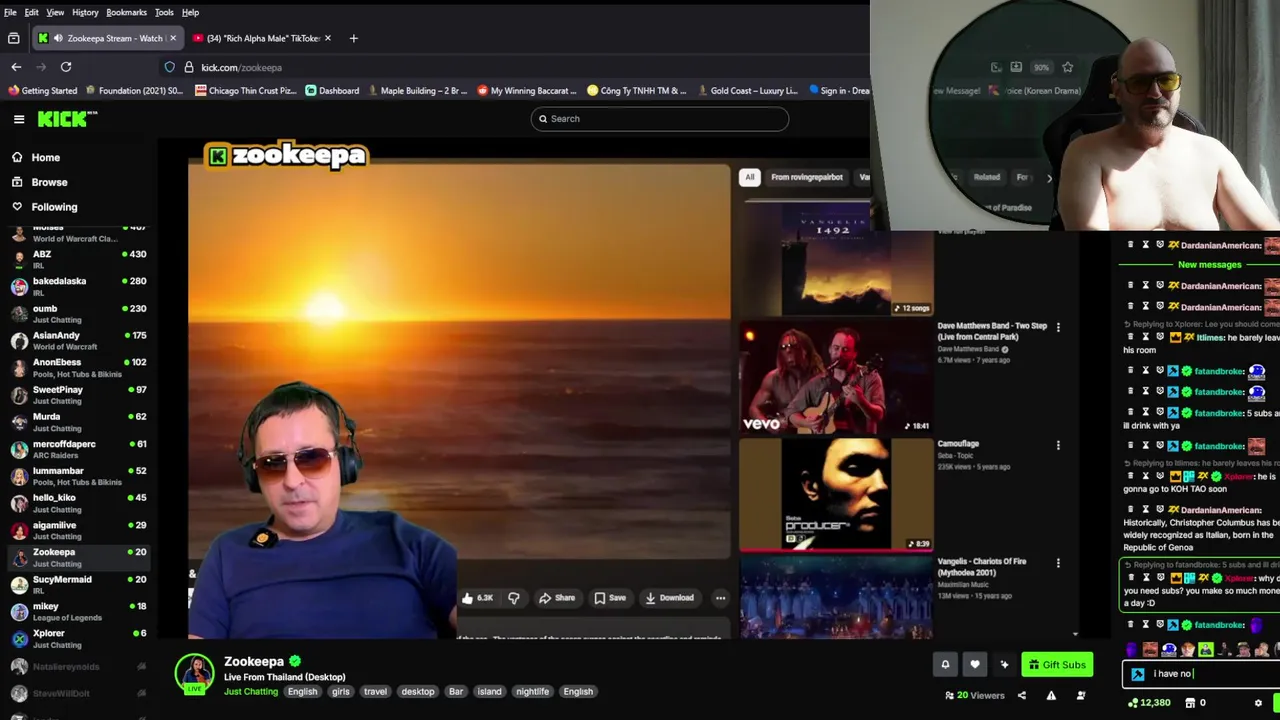Open options for Dave Matthews Band video
The width and height of the screenshot is (1280, 720).
click(1058, 327)
